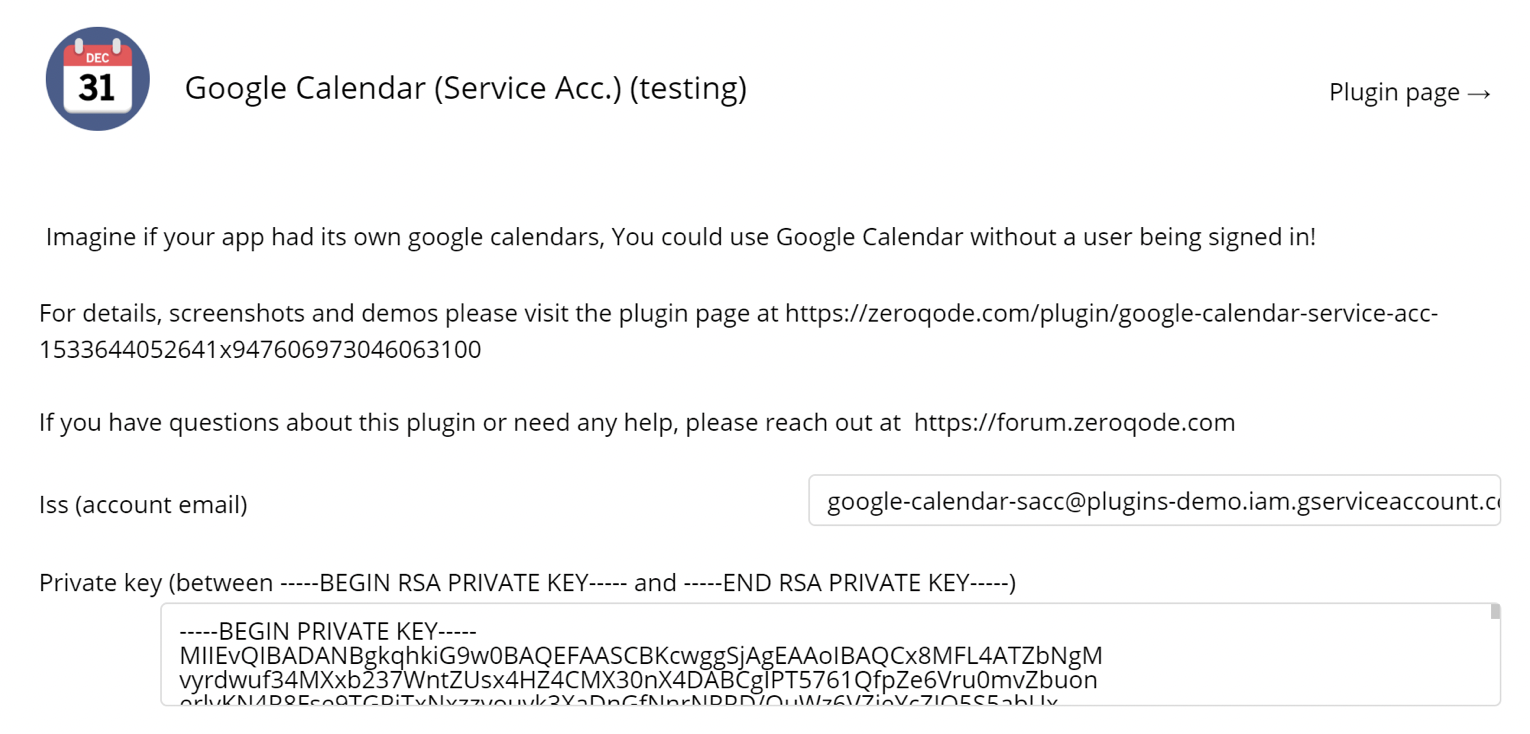Click the key line starting with "MIIEvQIBADANBgkqhki"
Image resolution: width=1530 pixels, height=734 pixels.
click(x=640, y=656)
